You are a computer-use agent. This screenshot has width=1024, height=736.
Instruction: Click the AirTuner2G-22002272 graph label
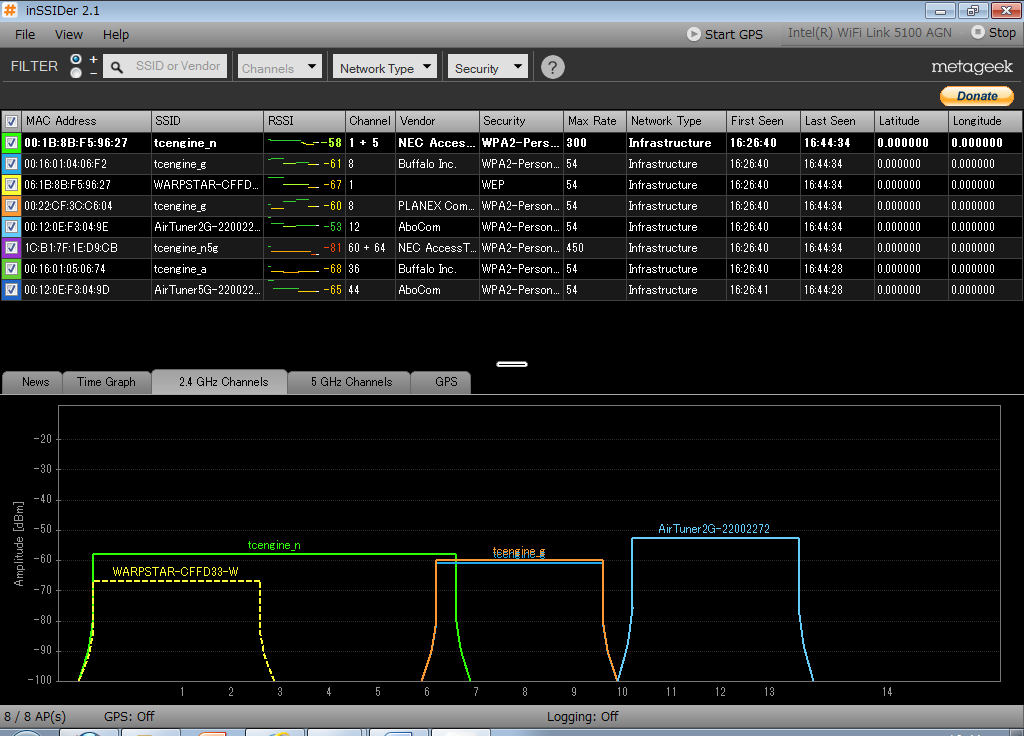tap(714, 529)
